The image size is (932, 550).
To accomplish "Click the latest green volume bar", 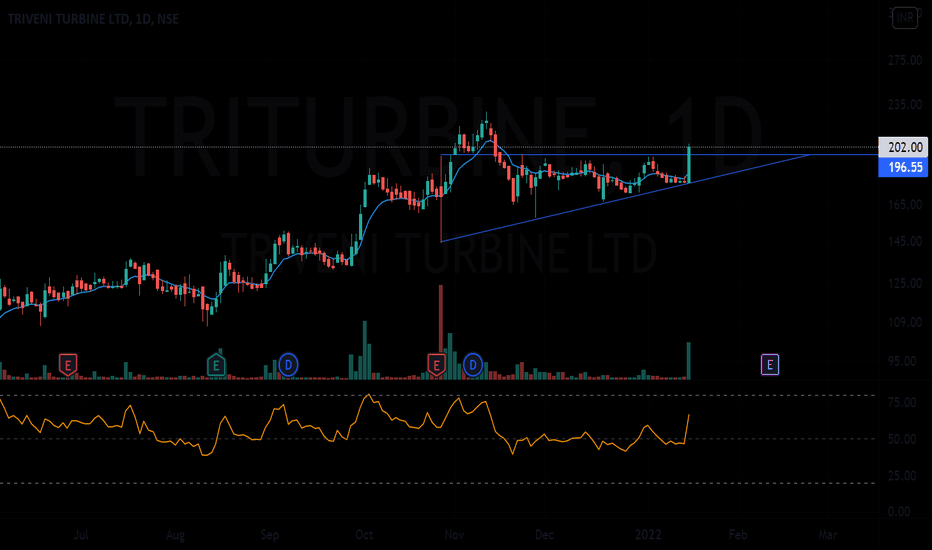I will coord(689,360).
